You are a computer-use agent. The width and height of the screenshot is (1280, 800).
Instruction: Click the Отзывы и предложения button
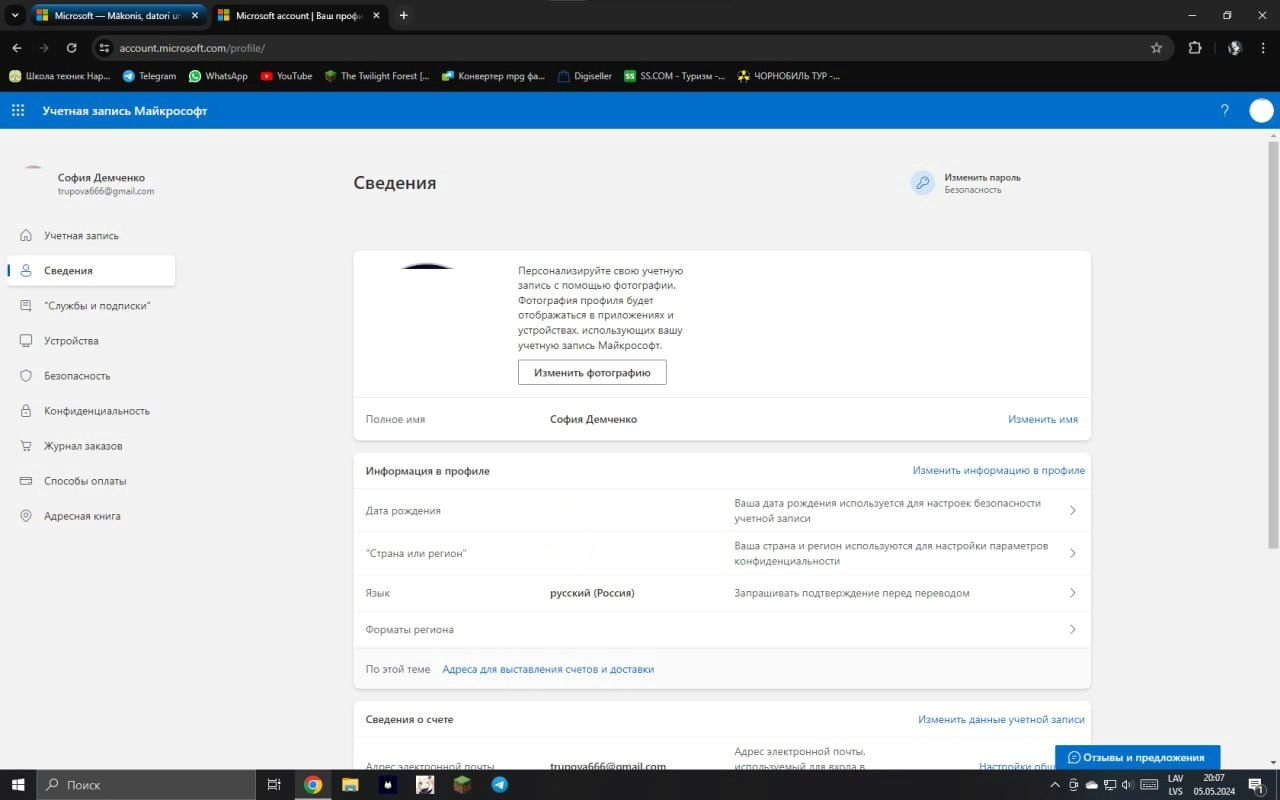point(1137,757)
